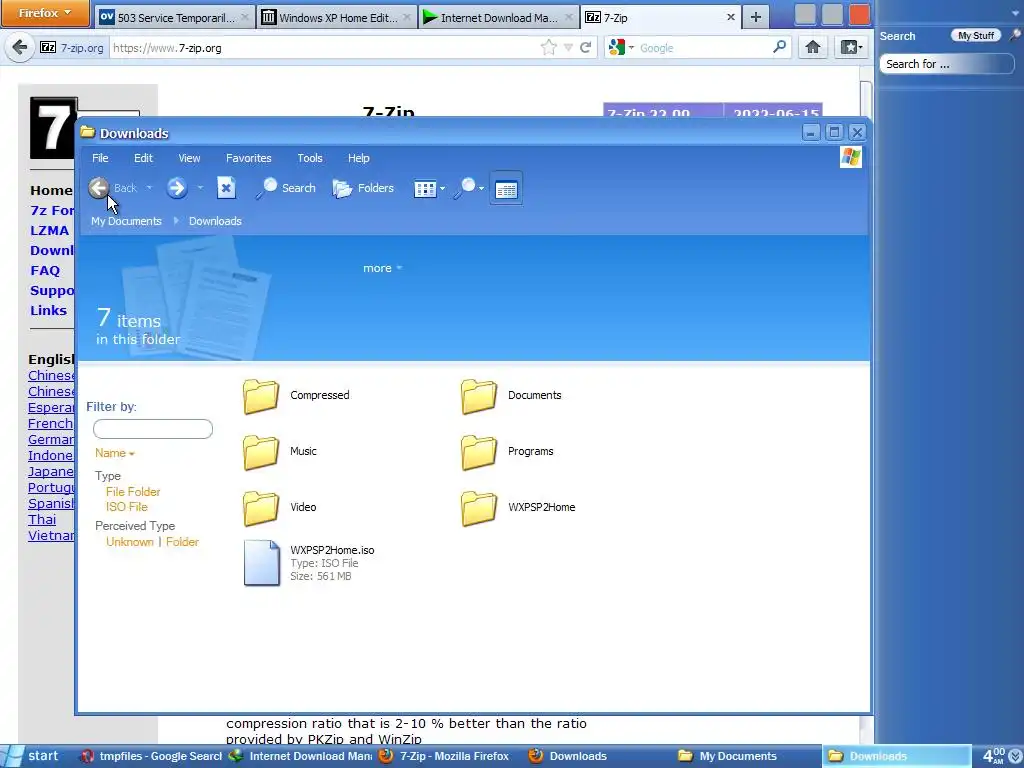Click the Firefox URL address bar
Viewport: 1024px width, 768px height.
[x=323, y=48]
